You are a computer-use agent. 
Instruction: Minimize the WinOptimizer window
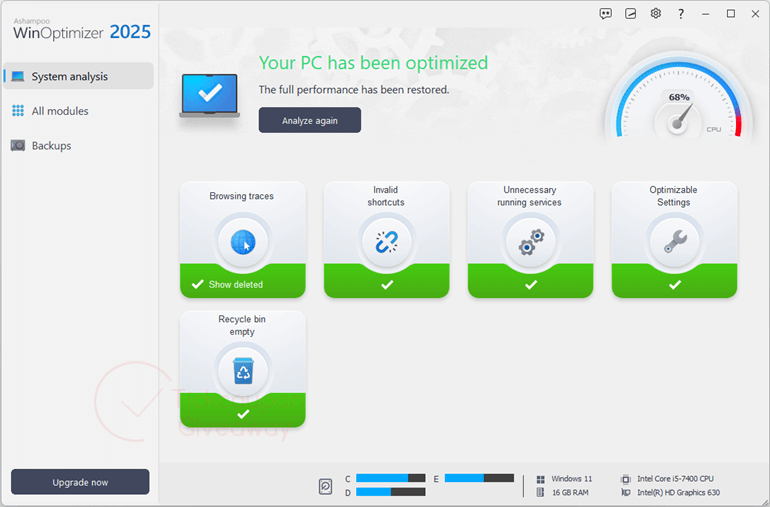[706, 14]
